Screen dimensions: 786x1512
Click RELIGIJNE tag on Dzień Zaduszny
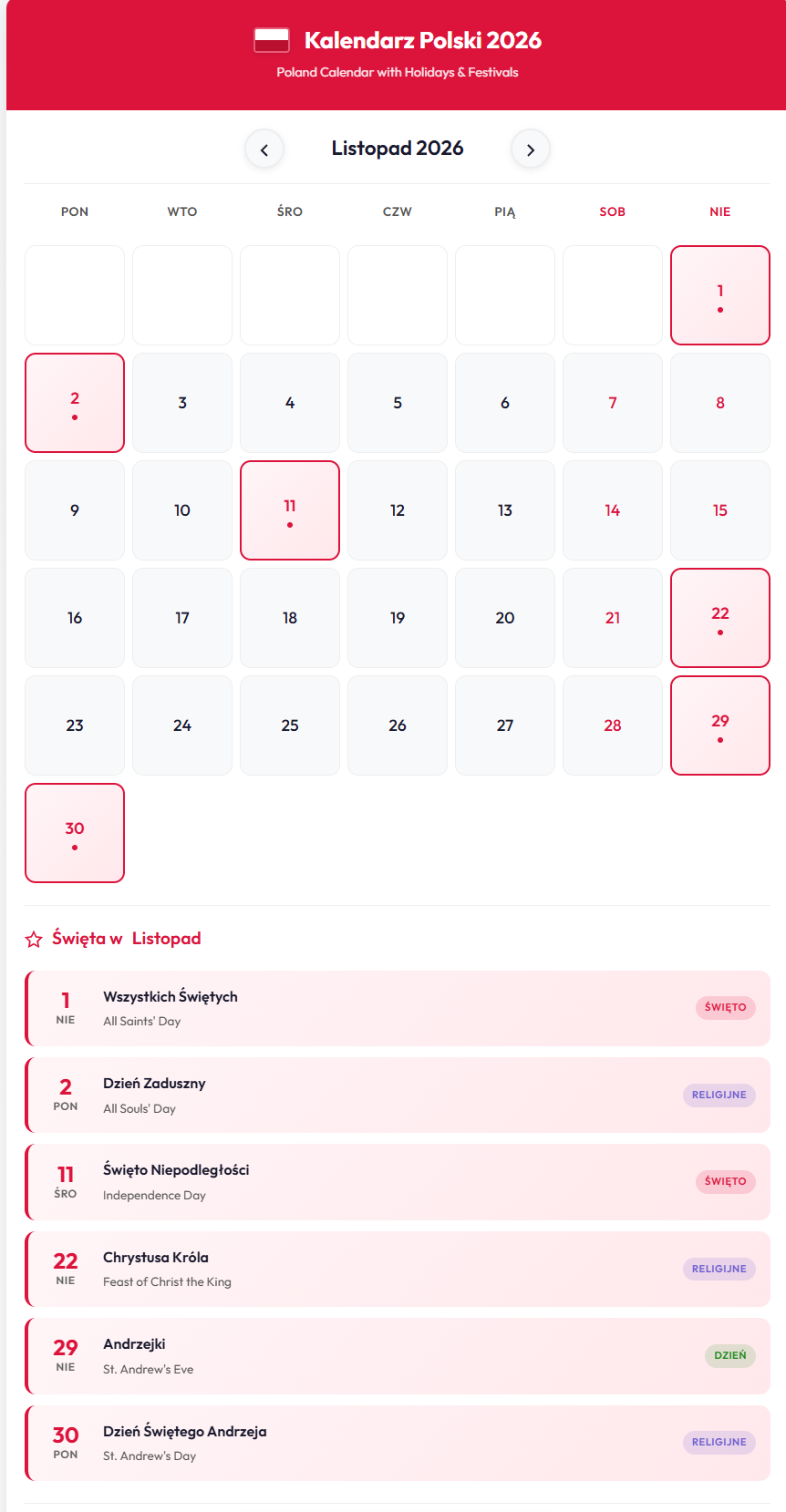[x=719, y=1095]
